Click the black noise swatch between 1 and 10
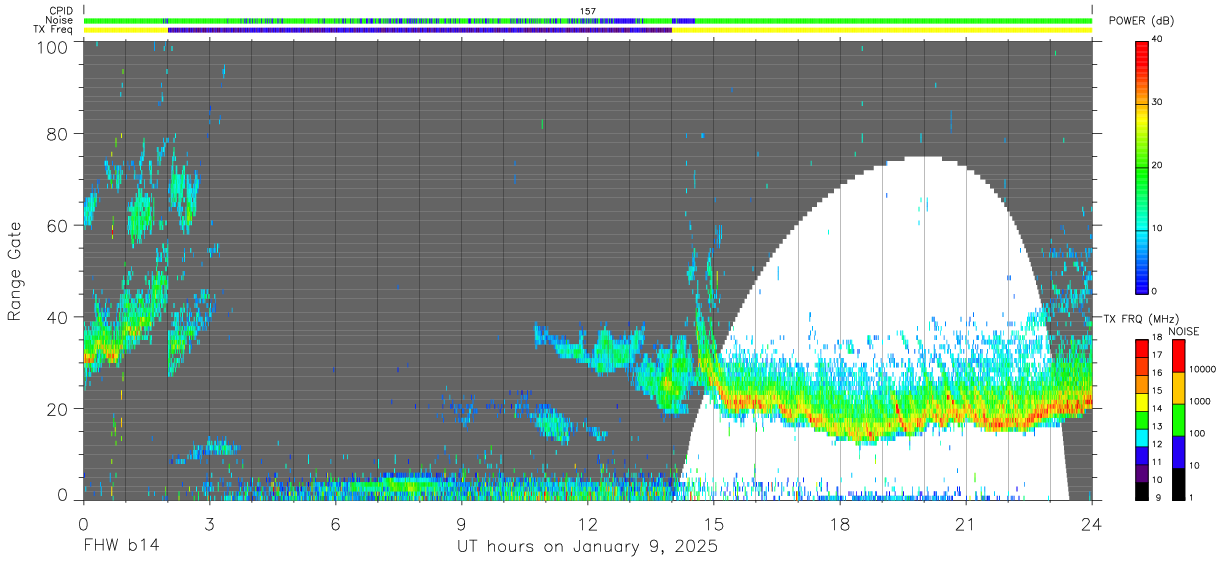 click(1178, 484)
